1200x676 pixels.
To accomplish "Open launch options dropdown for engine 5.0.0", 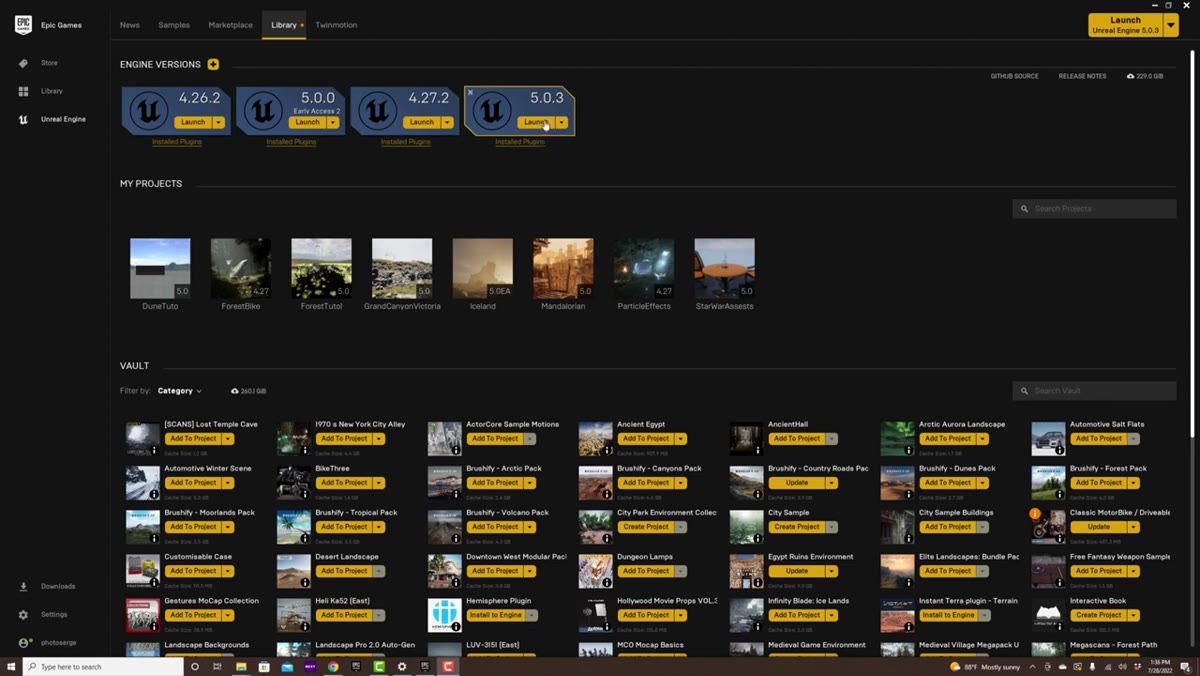I will coord(333,122).
